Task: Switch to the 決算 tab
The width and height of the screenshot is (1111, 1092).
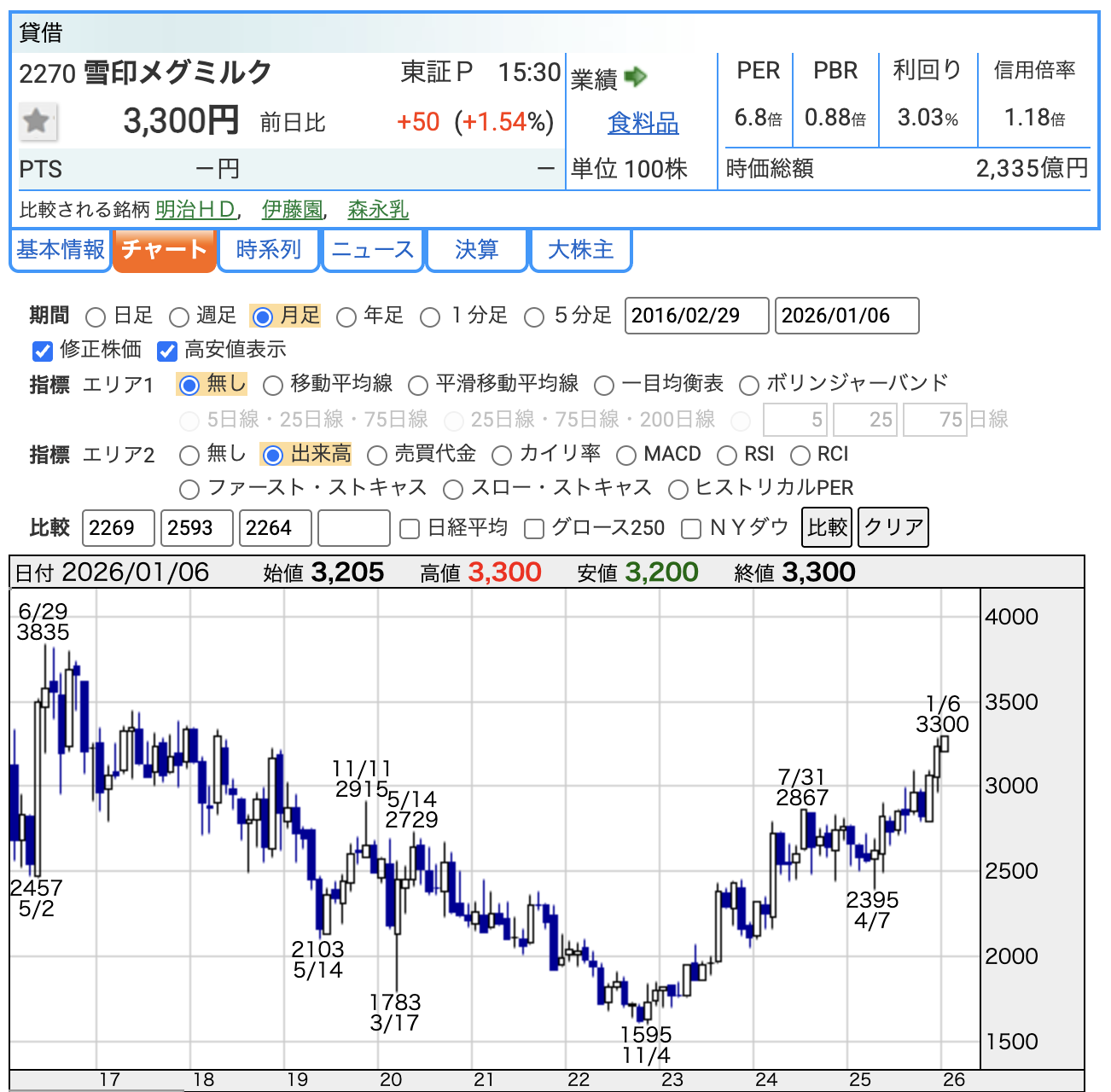Action: pyautogui.click(x=476, y=250)
